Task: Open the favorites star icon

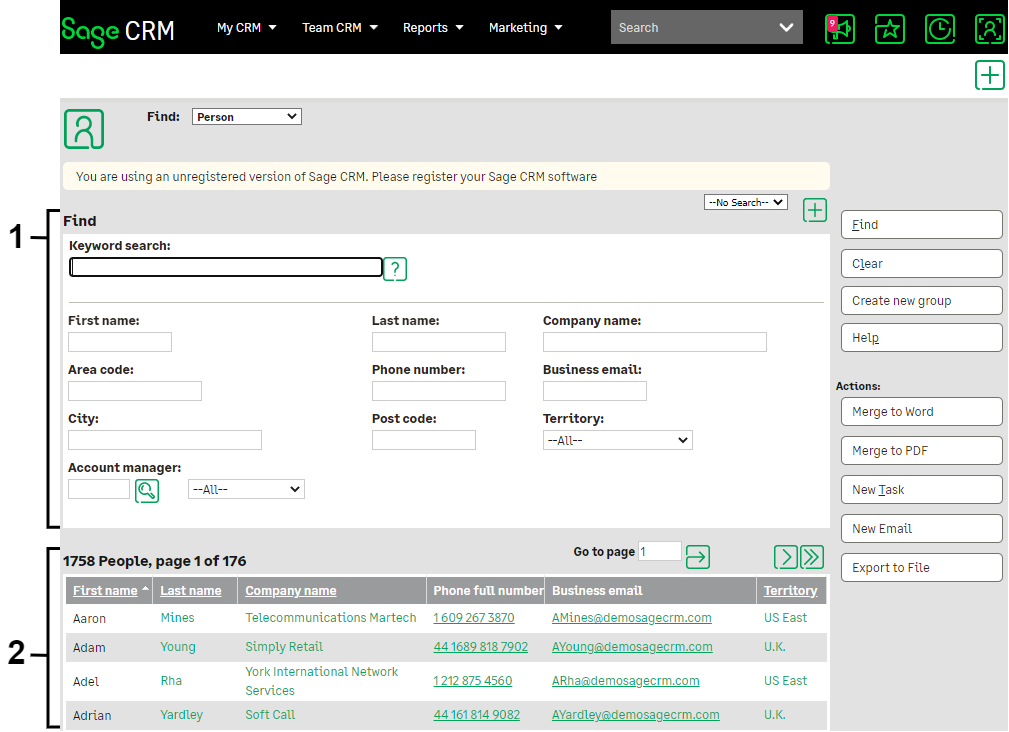Action: pos(889,29)
